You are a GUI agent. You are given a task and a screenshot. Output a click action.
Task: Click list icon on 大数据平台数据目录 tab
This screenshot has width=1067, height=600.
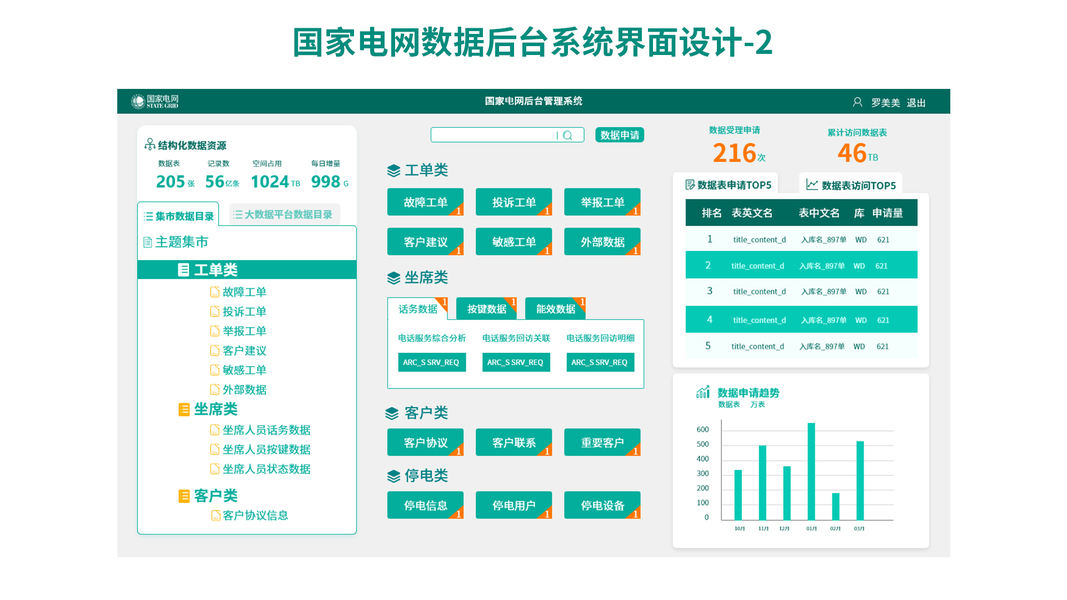[x=237, y=214]
